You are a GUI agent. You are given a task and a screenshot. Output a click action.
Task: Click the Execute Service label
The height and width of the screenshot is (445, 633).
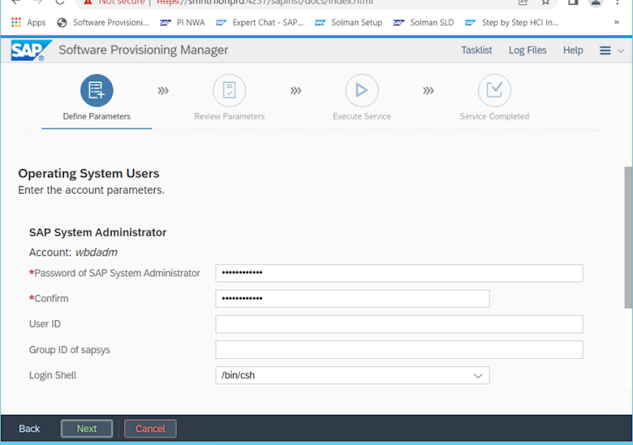tap(362, 116)
